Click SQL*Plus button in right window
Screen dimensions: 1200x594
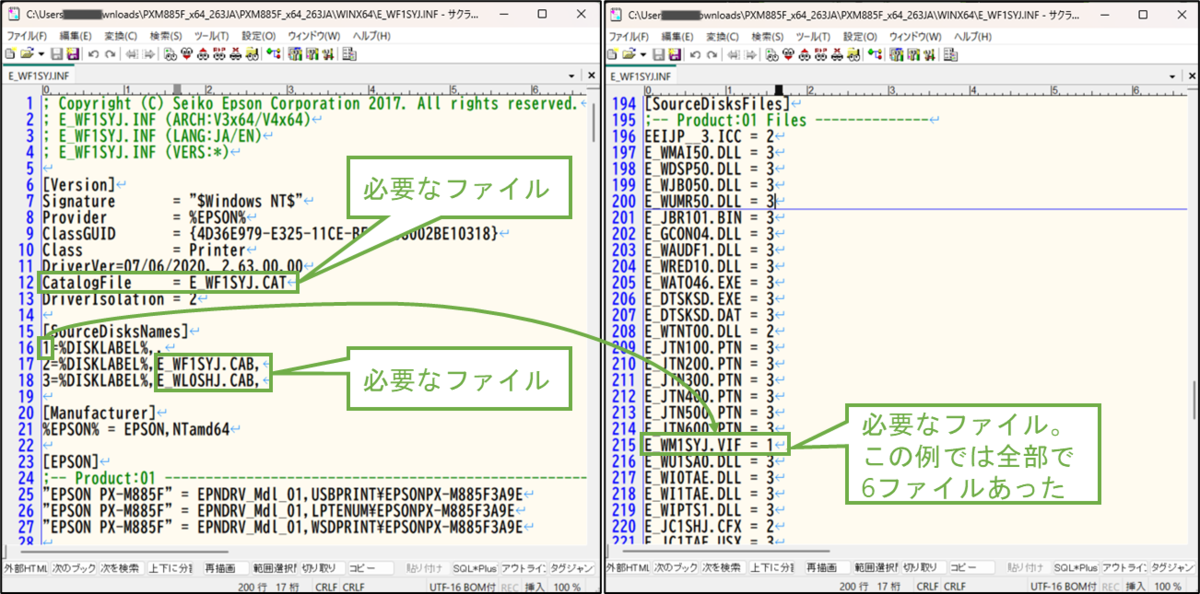(x=1077, y=568)
